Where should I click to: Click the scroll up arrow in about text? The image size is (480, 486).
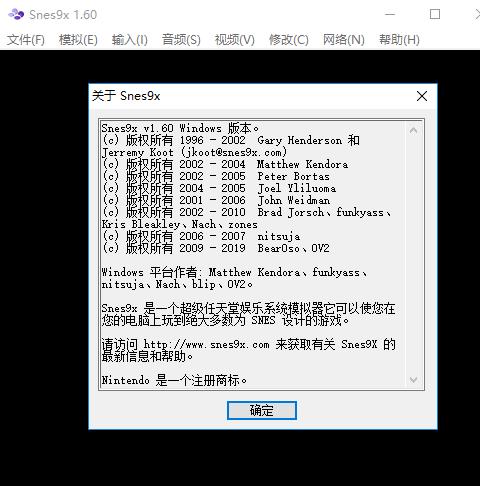click(x=413, y=130)
